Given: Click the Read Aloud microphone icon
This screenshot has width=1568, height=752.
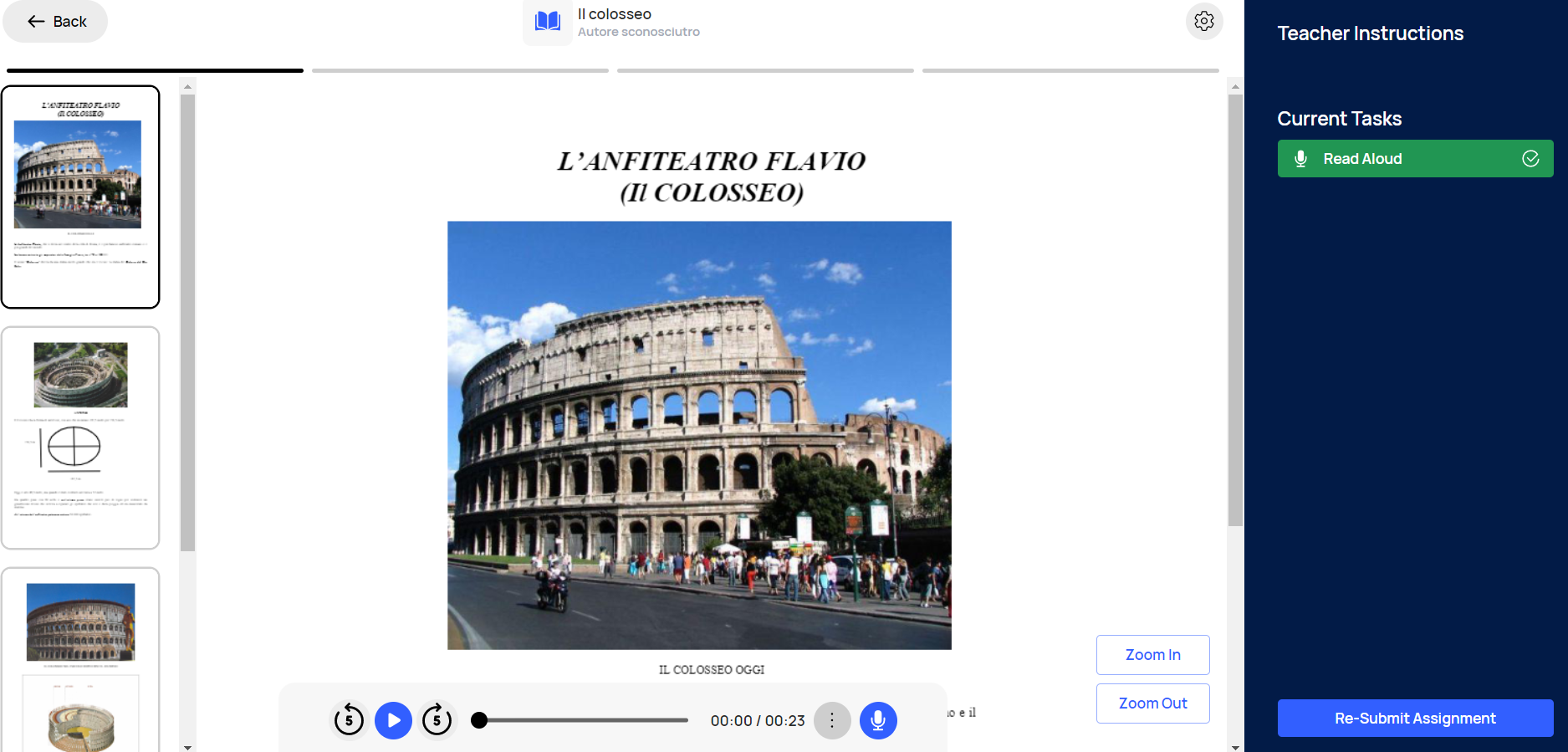Looking at the screenshot, I should [1300, 159].
